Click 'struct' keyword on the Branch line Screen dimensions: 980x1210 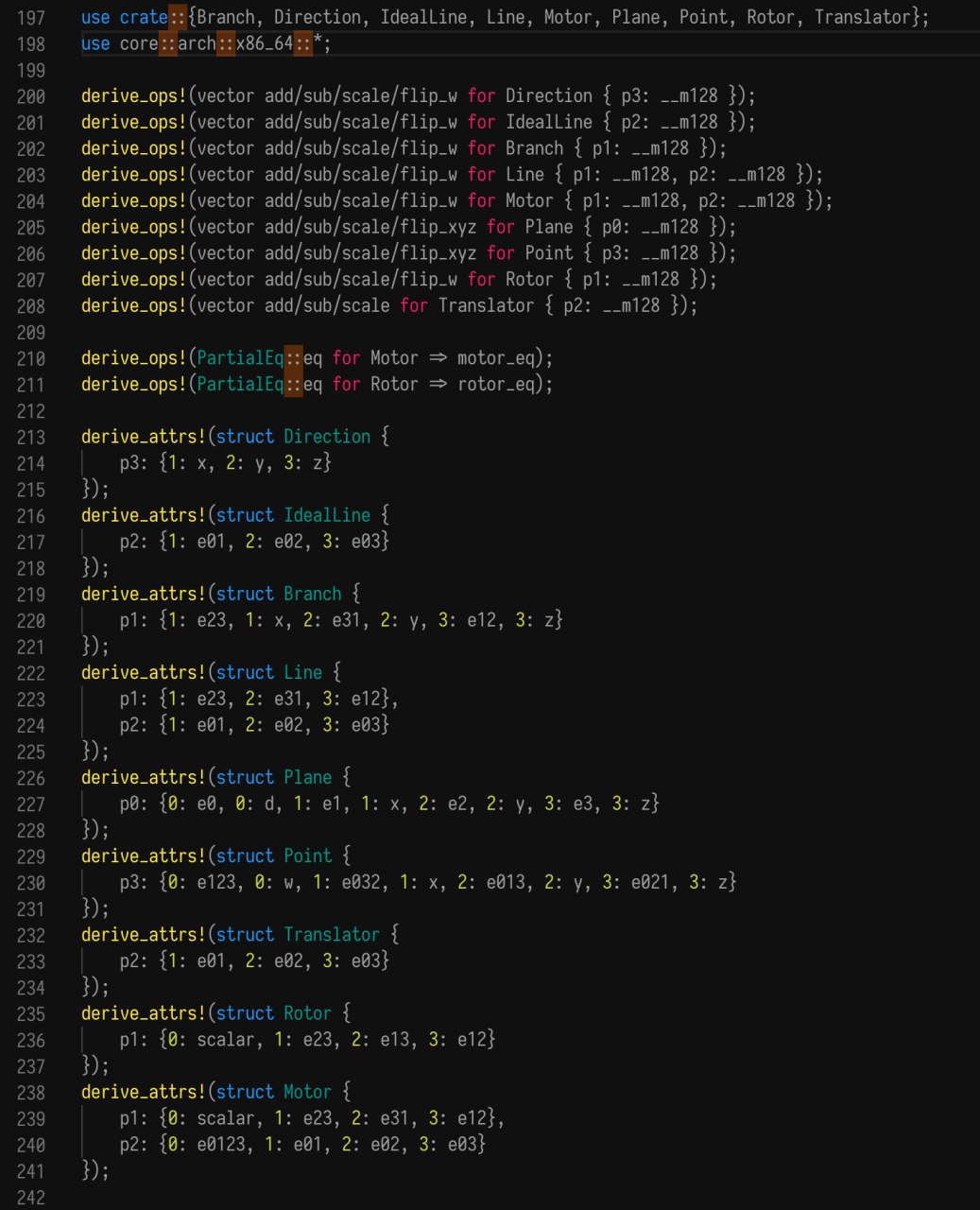[245, 595]
